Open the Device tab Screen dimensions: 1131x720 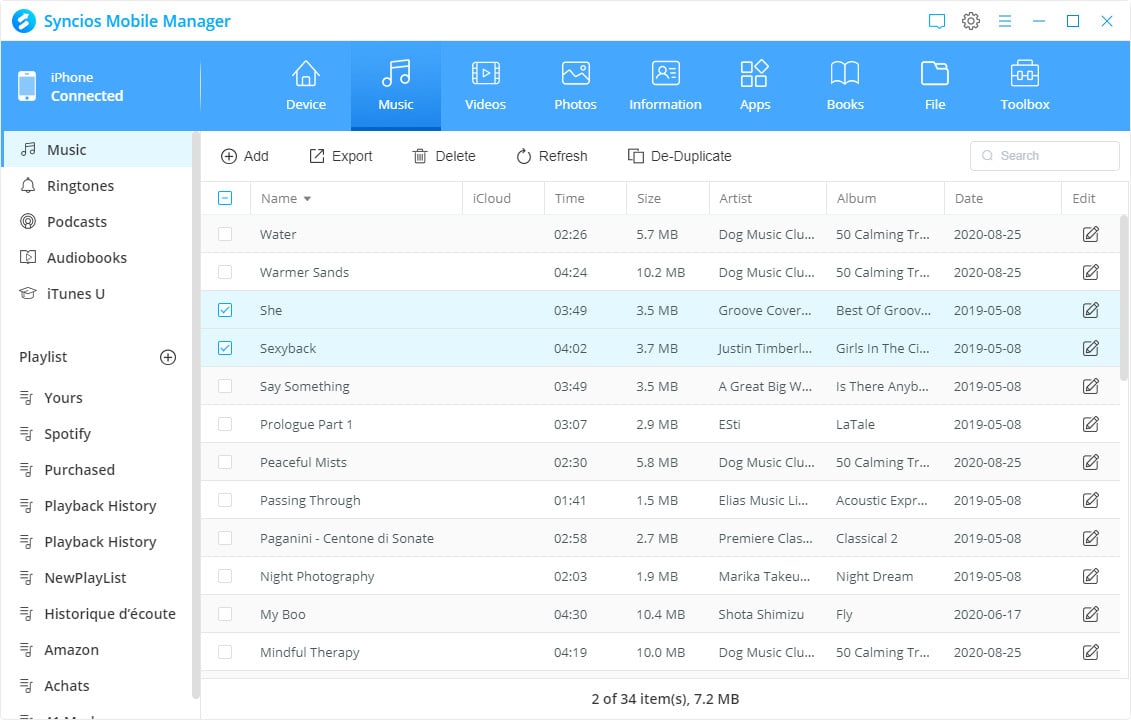click(x=306, y=86)
